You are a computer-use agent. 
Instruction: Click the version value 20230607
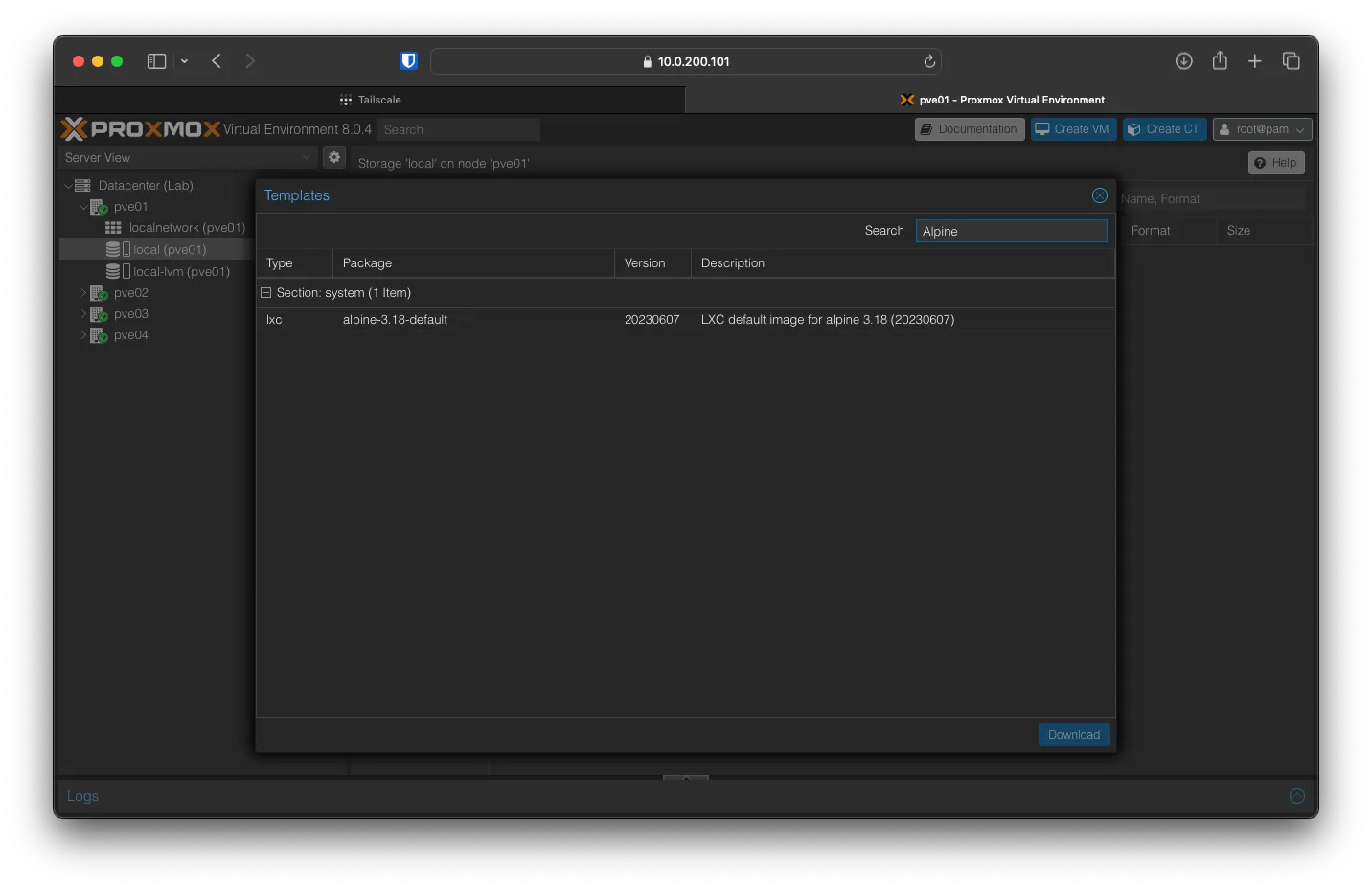coord(652,320)
